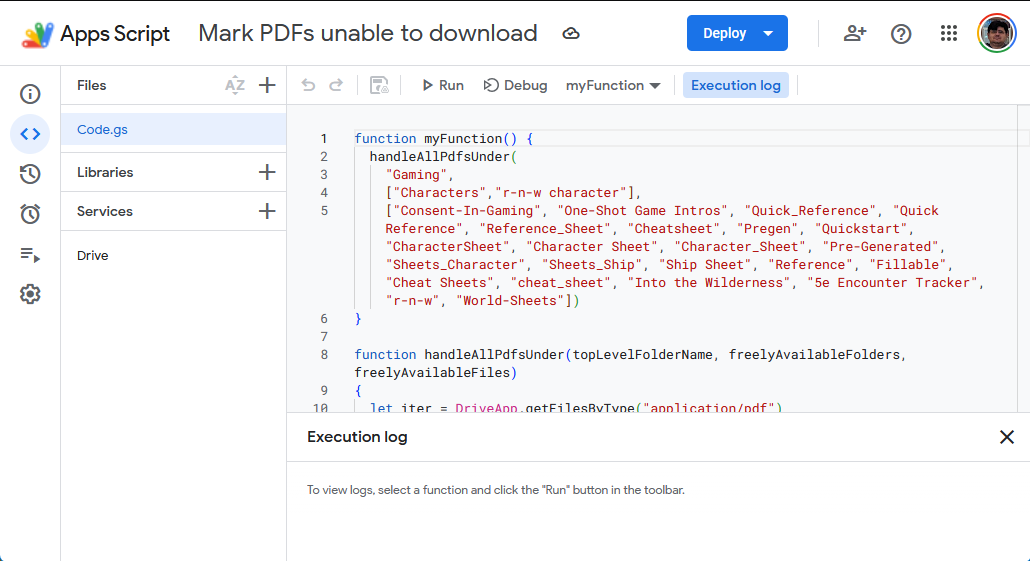The width and height of the screenshot is (1030, 561).
Task: Select the Code.gs file
Action: (103, 129)
